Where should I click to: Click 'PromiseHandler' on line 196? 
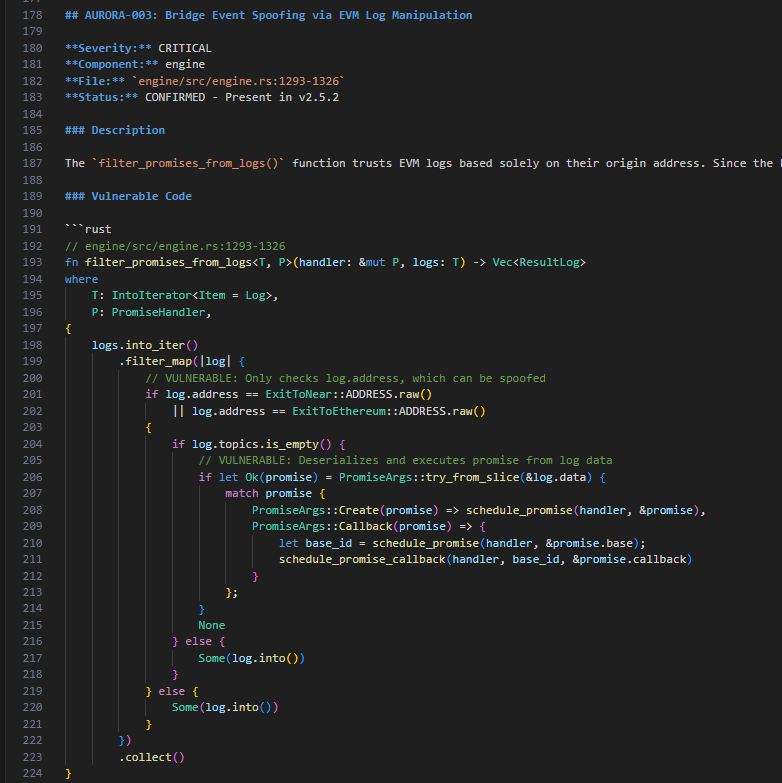[x=158, y=312]
